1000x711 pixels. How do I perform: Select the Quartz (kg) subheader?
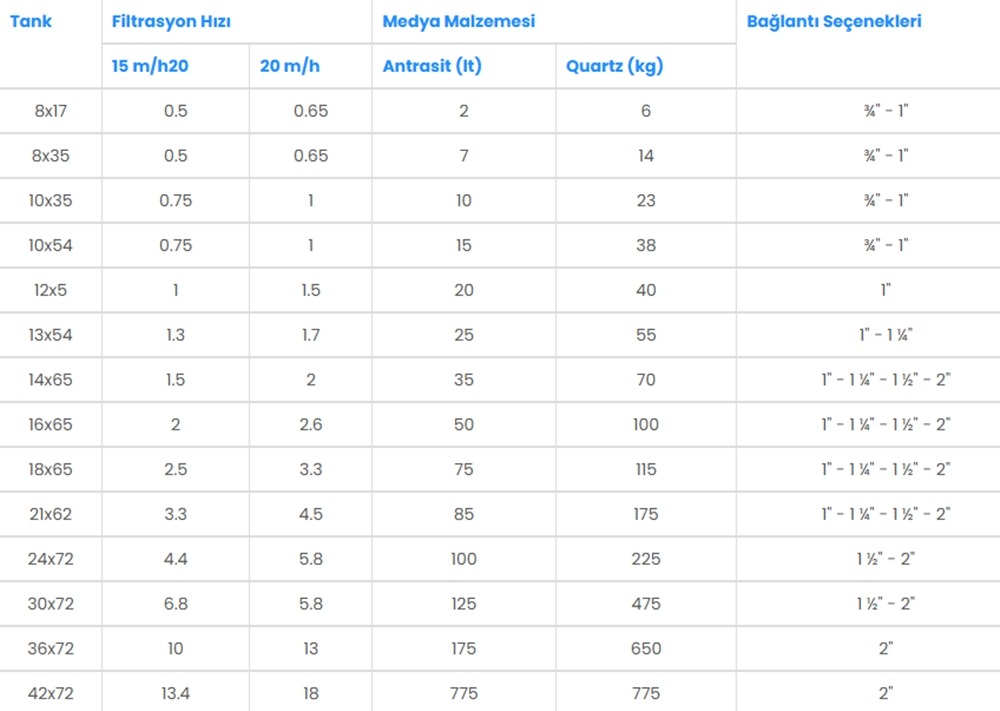tap(614, 67)
